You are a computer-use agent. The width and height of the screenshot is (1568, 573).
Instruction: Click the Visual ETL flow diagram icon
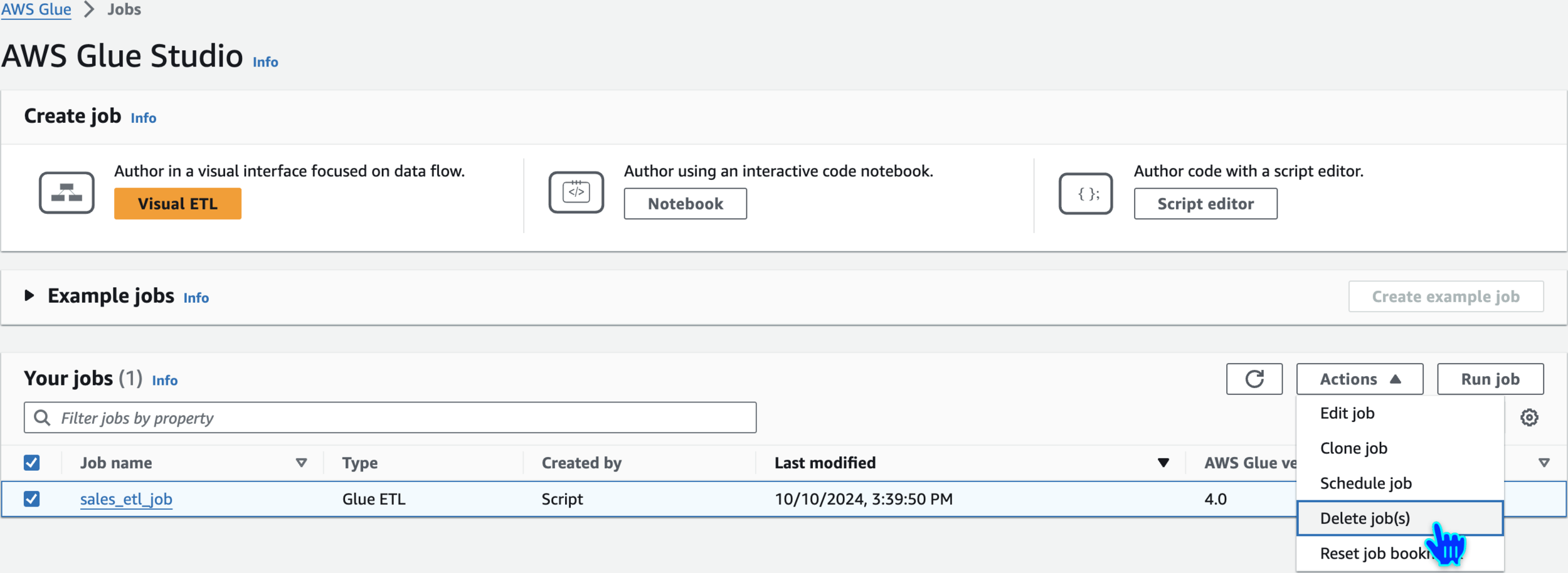pyautogui.click(x=66, y=193)
